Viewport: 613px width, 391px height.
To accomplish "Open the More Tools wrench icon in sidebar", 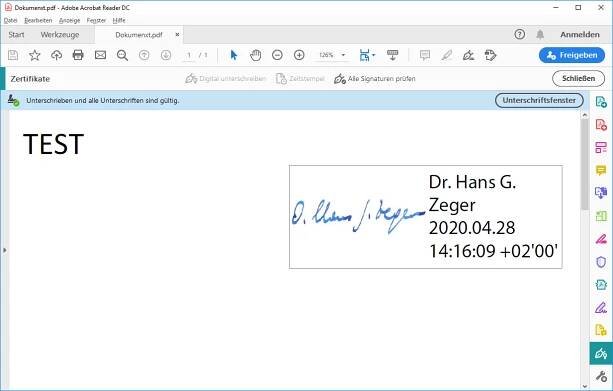I will click(x=601, y=376).
